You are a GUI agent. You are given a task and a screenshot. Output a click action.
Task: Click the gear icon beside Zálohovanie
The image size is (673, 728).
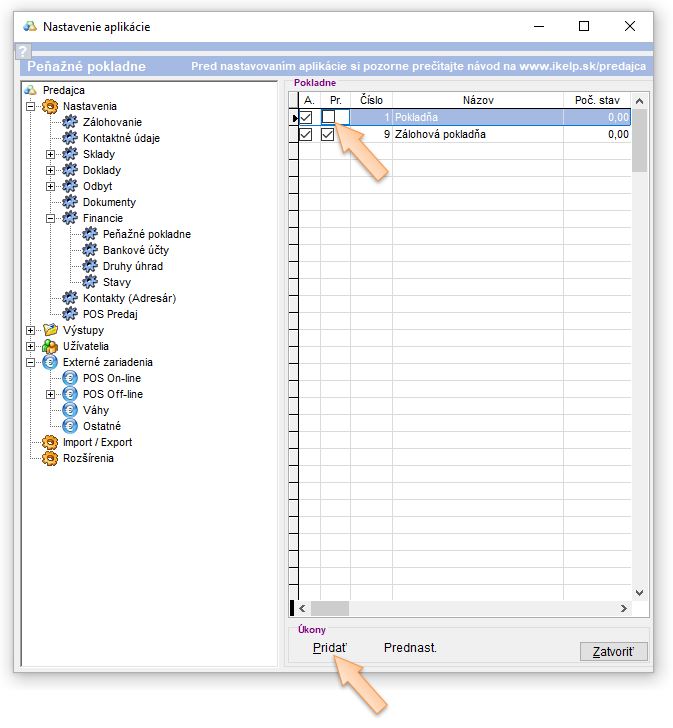69,122
